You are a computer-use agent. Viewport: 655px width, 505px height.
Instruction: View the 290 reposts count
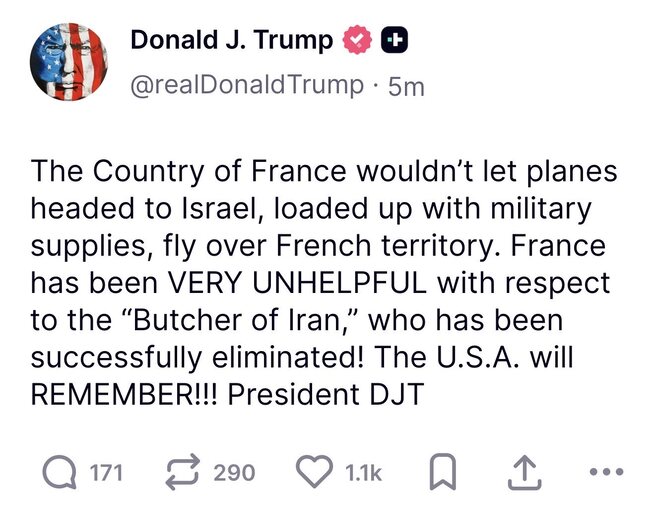(234, 472)
